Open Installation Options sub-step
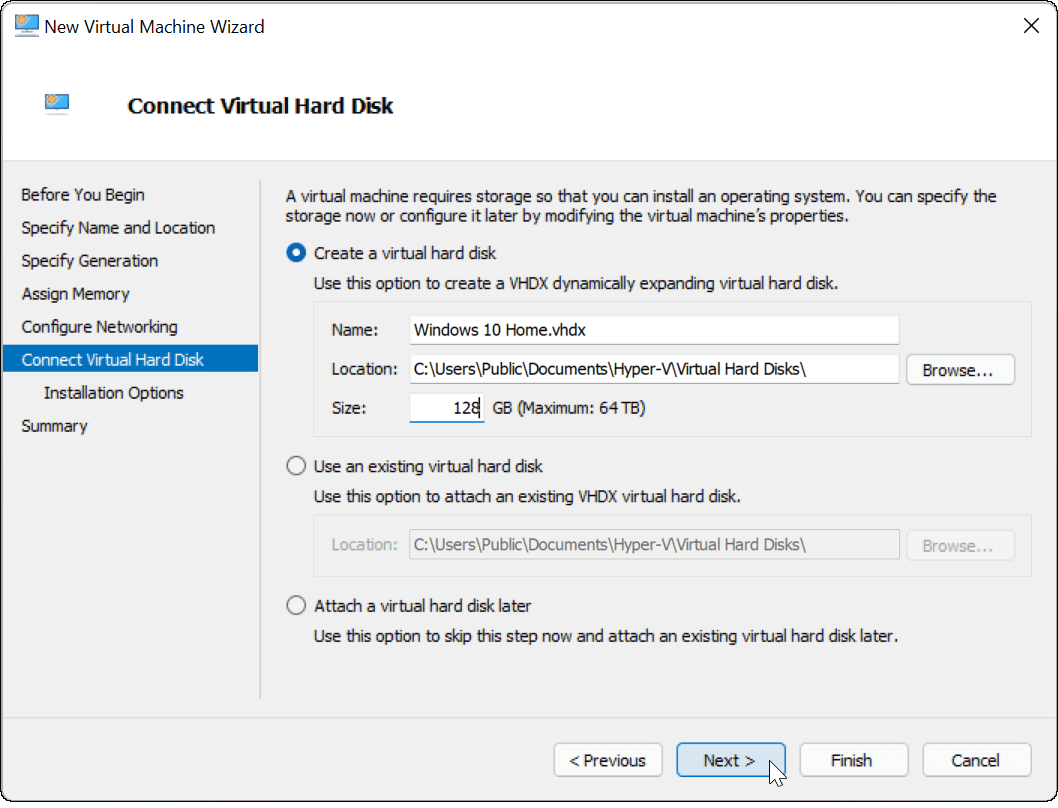This screenshot has width=1058, height=808. click(114, 393)
